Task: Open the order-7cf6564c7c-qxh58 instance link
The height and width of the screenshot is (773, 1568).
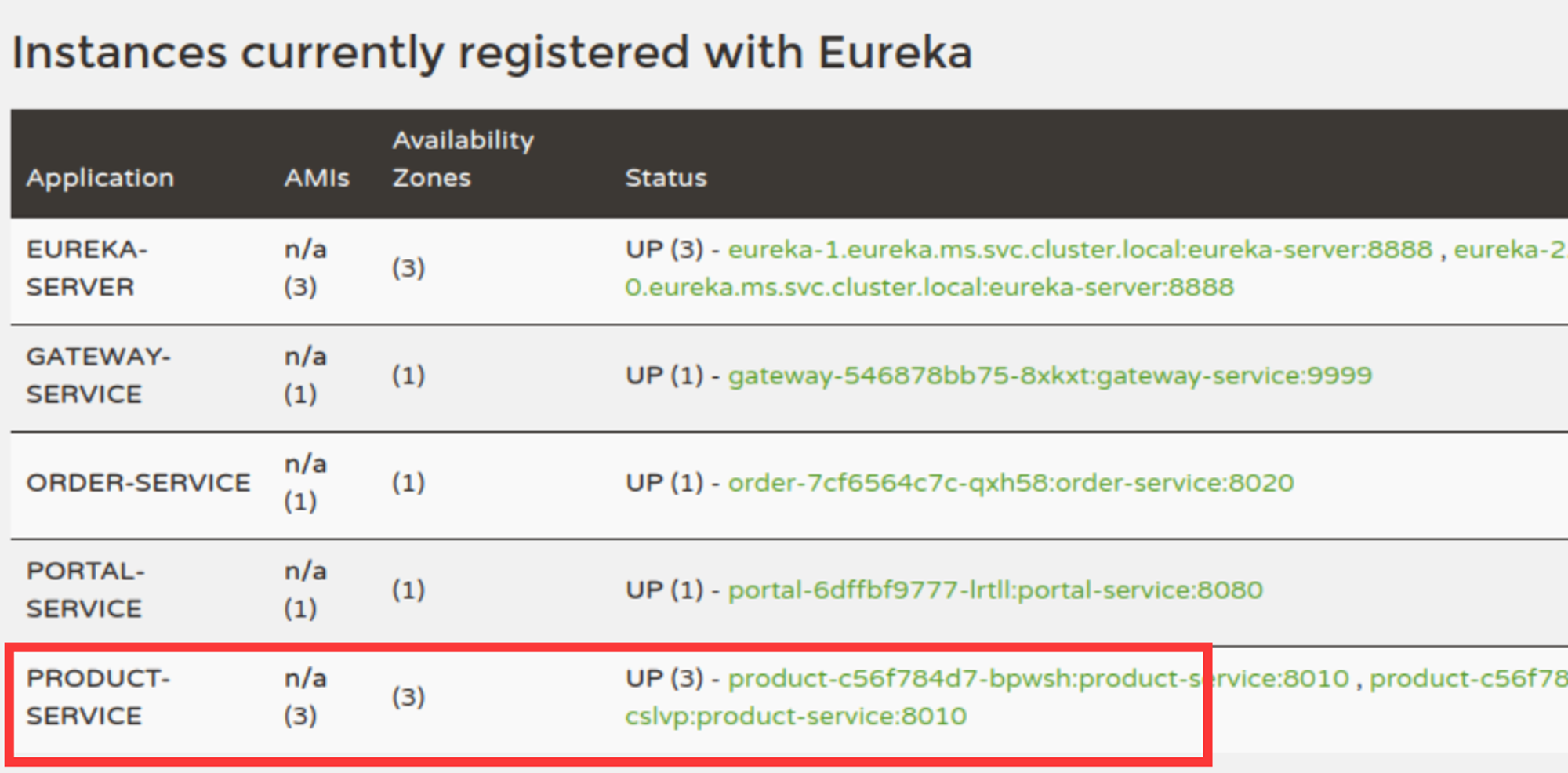Action: coord(1011,483)
